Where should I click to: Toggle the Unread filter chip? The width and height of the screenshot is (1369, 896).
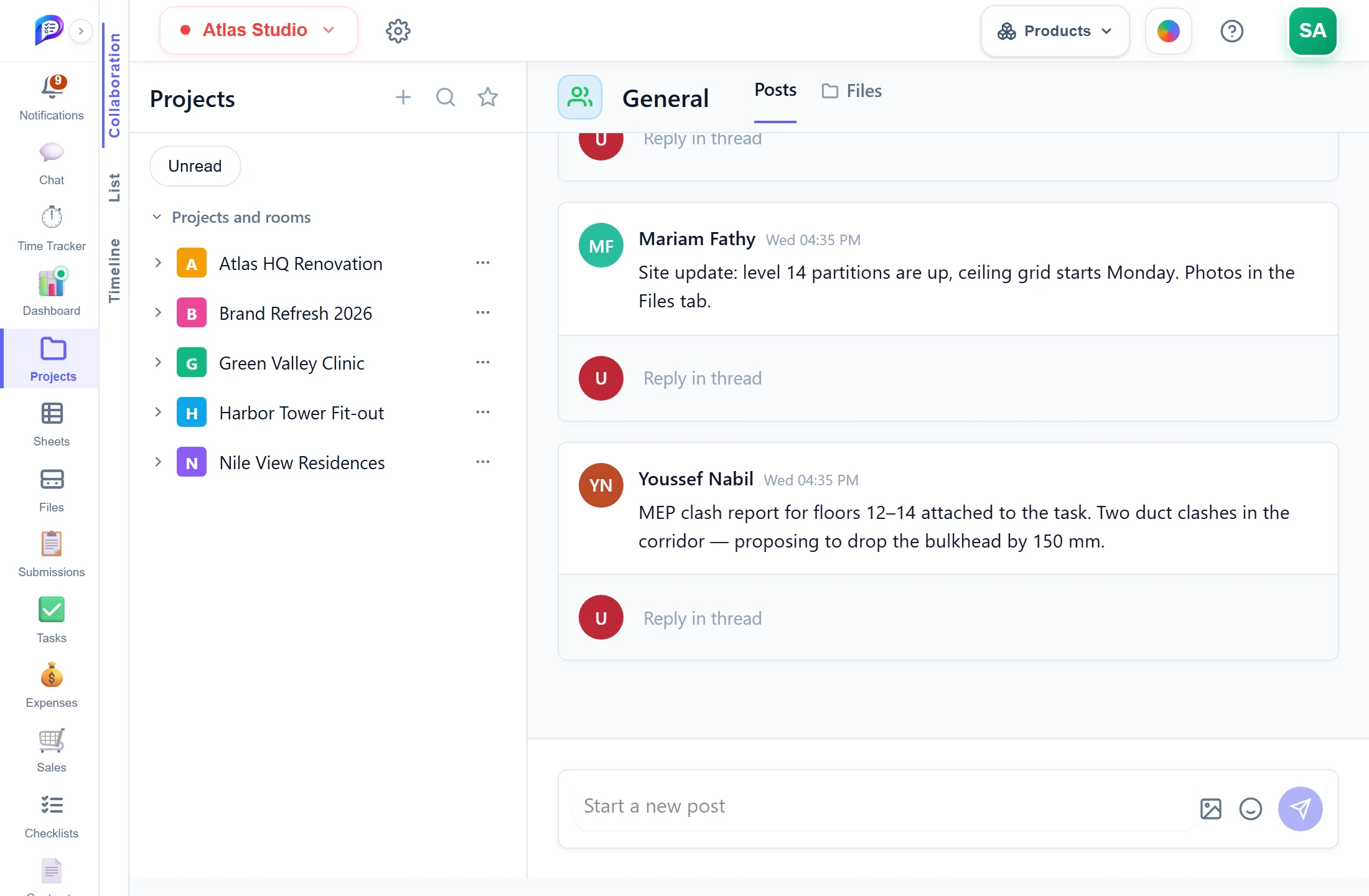click(195, 166)
